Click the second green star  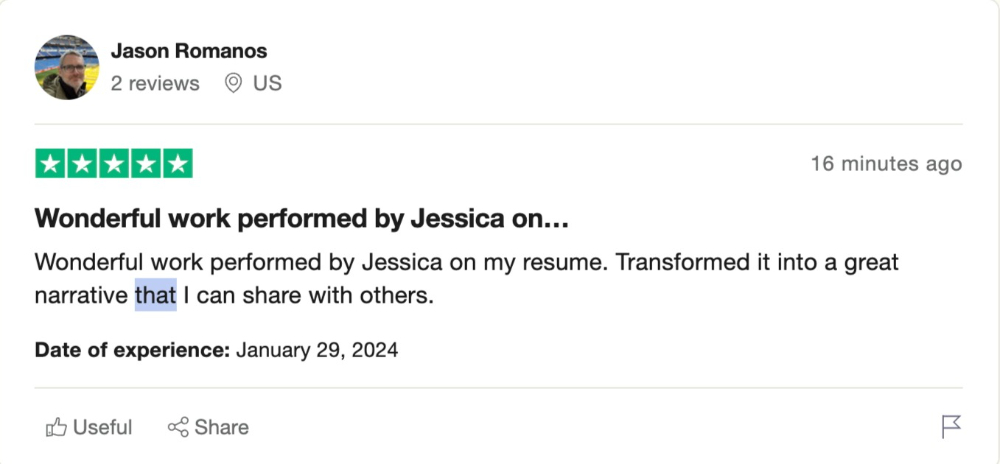pos(82,164)
